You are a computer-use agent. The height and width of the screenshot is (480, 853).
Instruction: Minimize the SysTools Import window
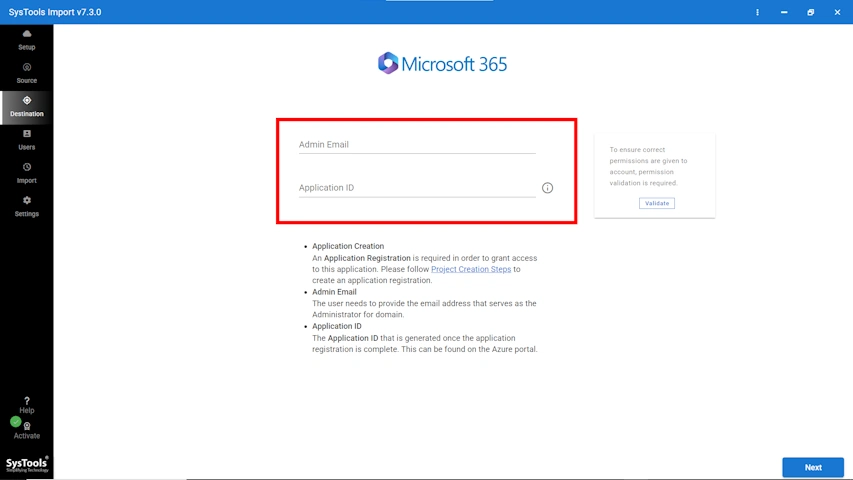coord(784,12)
